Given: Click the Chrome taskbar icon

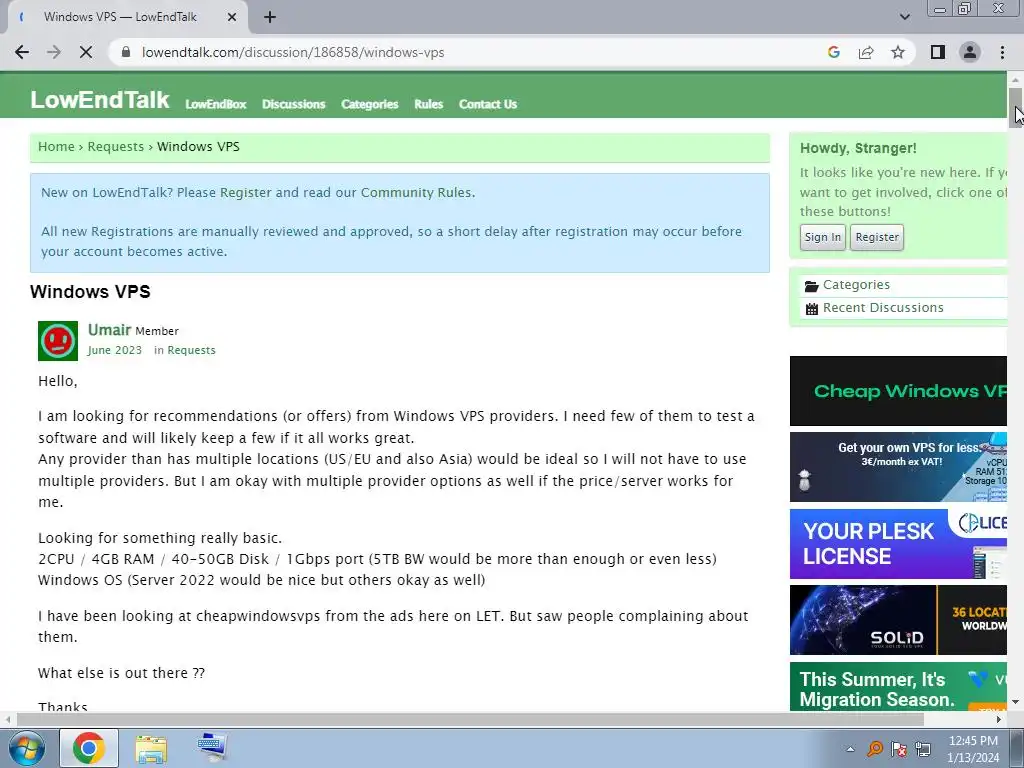Looking at the screenshot, I should coord(89,748).
